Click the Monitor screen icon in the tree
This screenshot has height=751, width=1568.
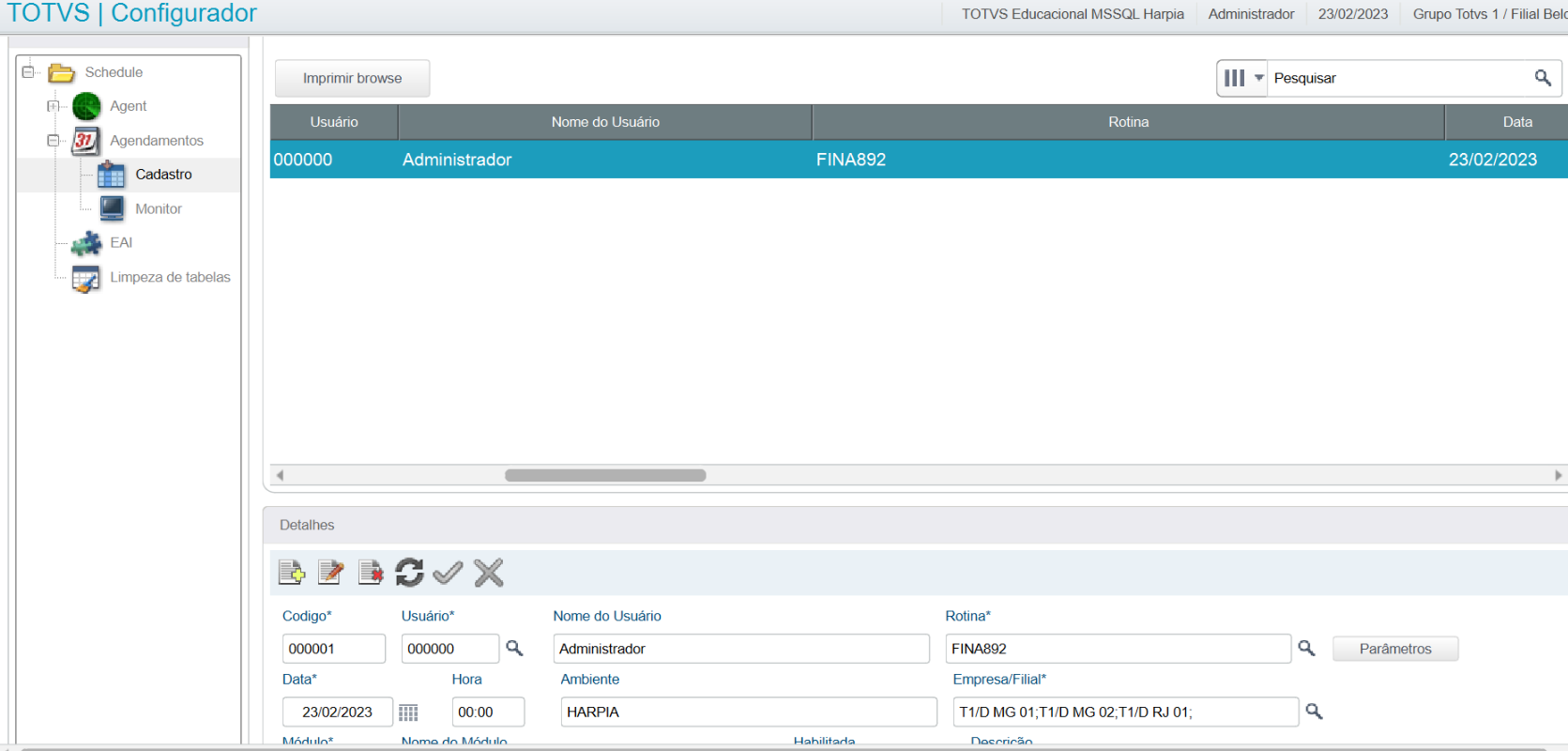click(112, 208)
